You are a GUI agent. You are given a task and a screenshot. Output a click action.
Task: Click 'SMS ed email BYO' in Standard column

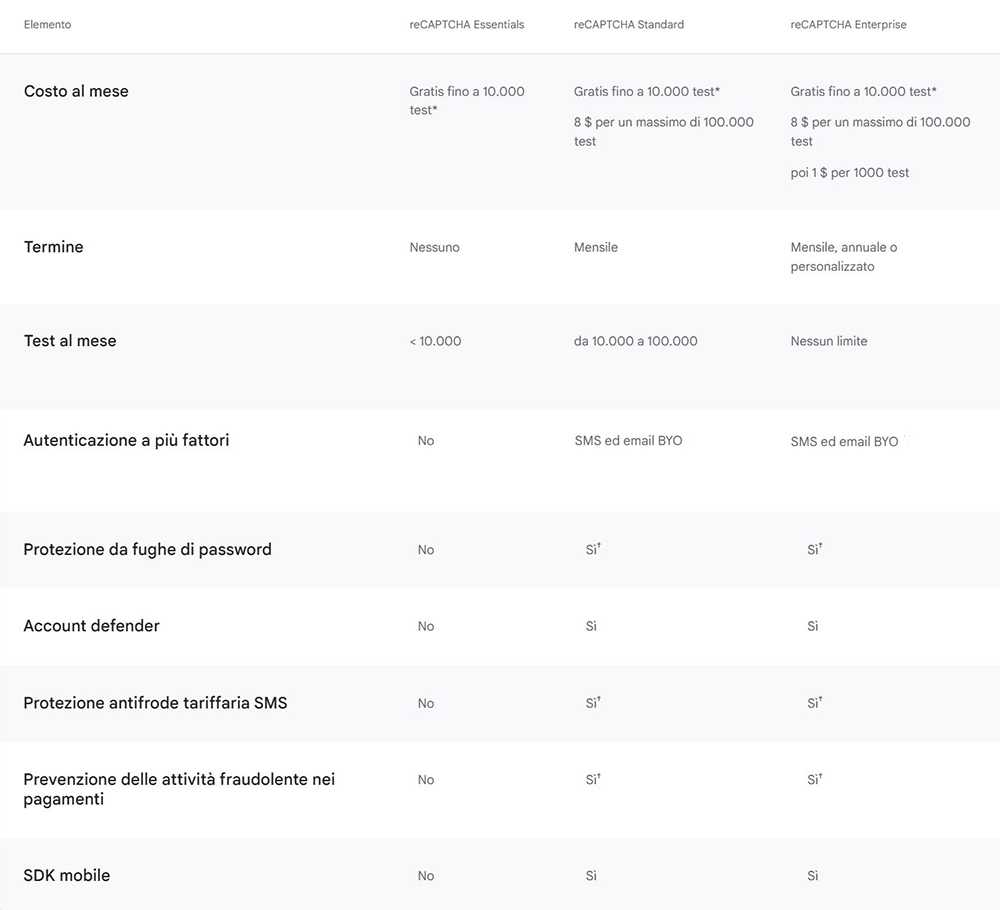click(x=628, y=441)
